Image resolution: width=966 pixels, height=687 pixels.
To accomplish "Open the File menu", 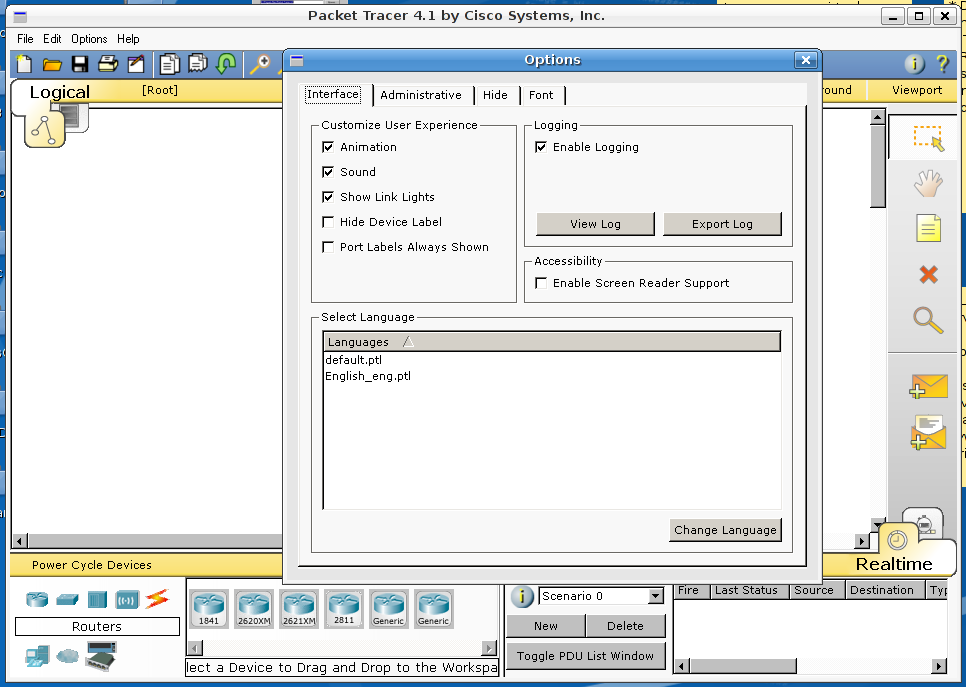I will [25, 39].
